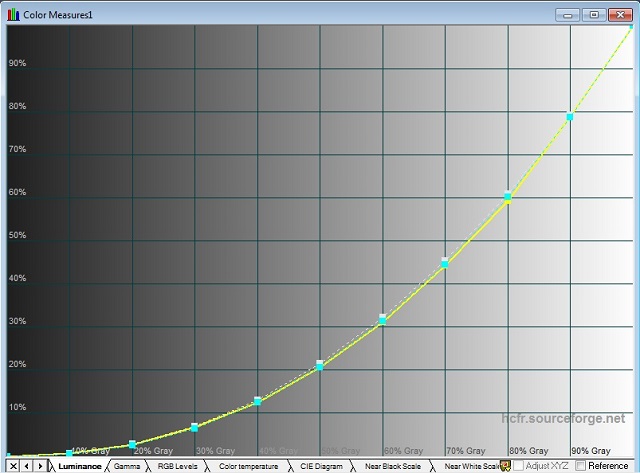Screen dimensions: 640x473
Task: Click the "Color Measures1" window title
Action: tap(58, 15)
